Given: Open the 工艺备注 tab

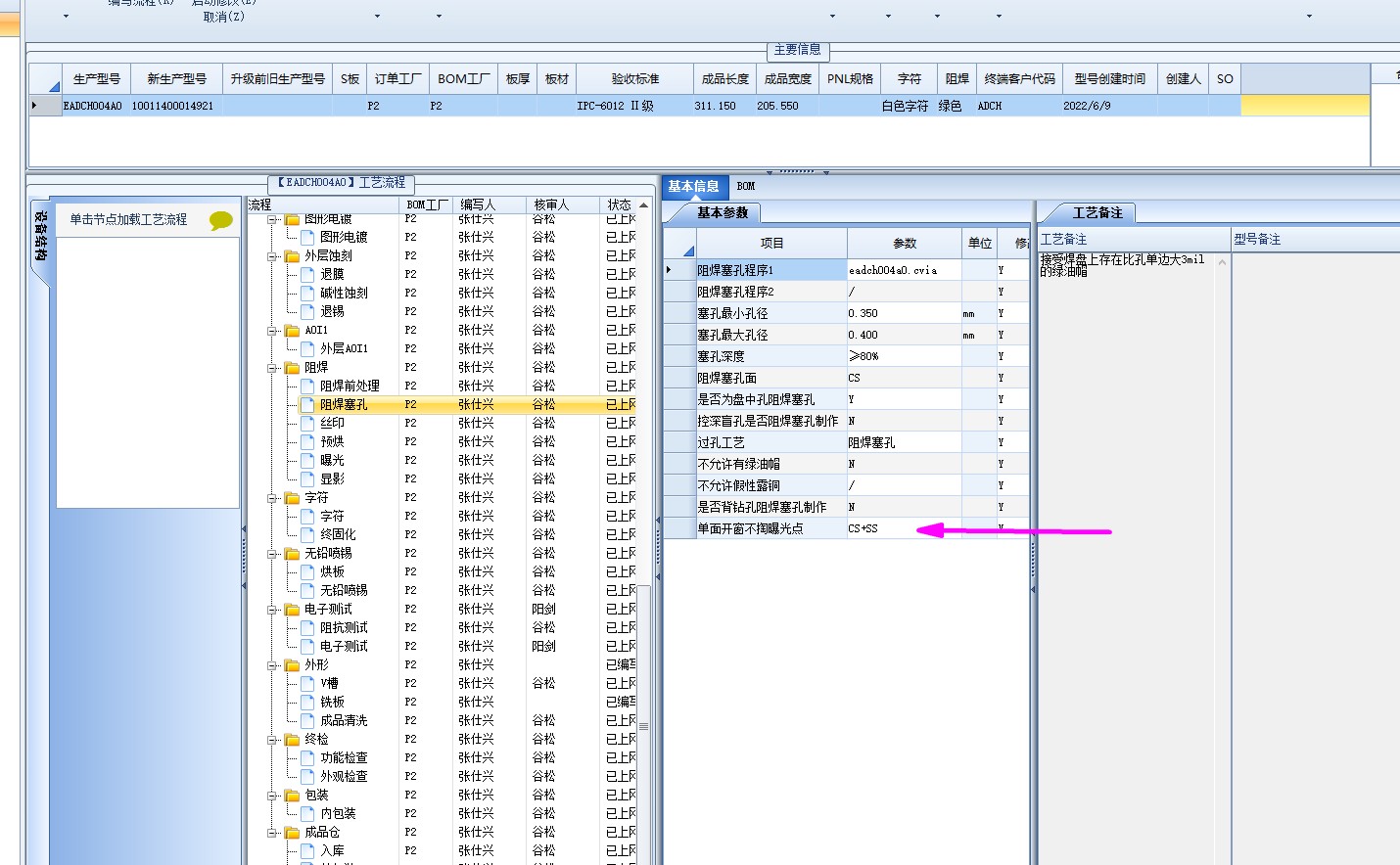Looking at the screenshot, I should [x=1097, y=212].
